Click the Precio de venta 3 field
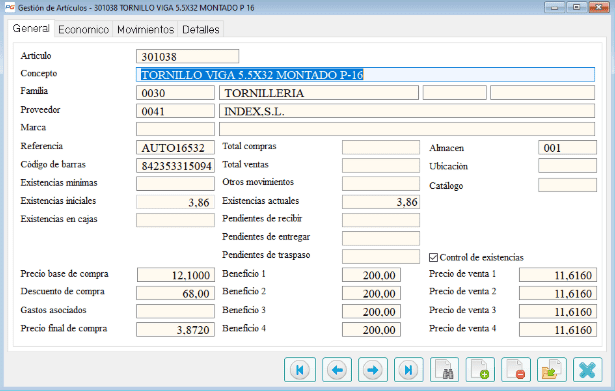615x391 pixels. tap(558, 311)
